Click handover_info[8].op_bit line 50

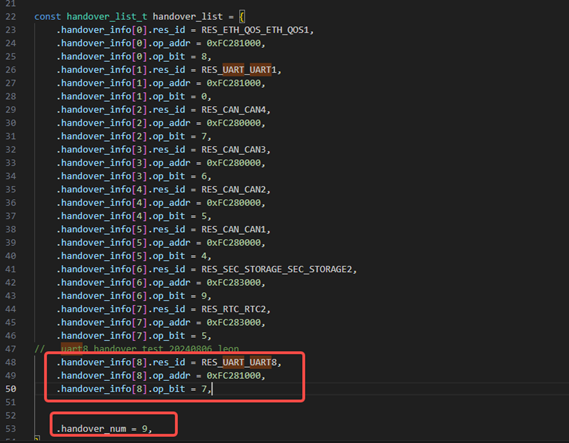pos(134,389)
